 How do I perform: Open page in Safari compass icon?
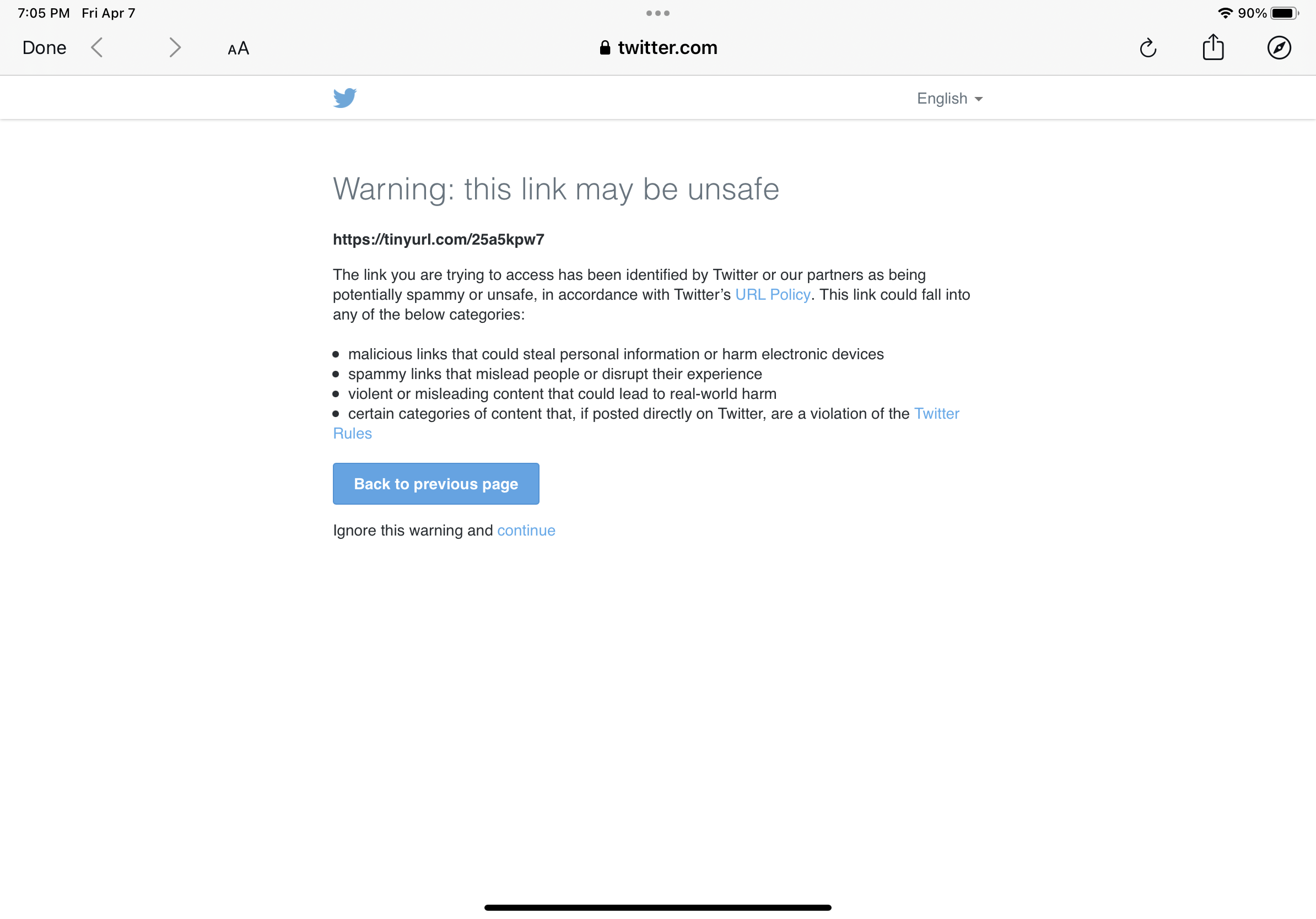coord(1279,47)
